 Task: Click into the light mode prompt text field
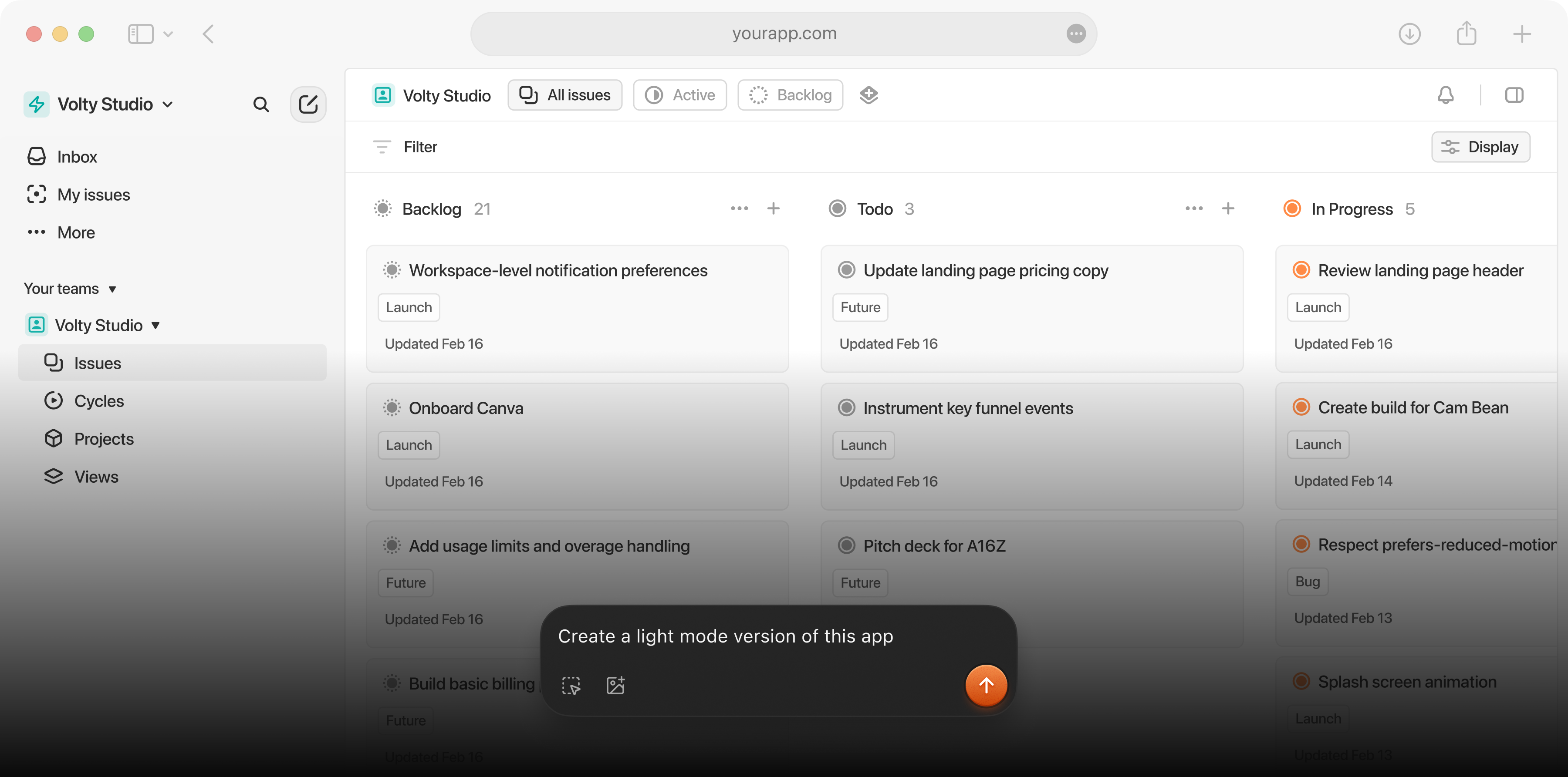[x=724, y=636]
